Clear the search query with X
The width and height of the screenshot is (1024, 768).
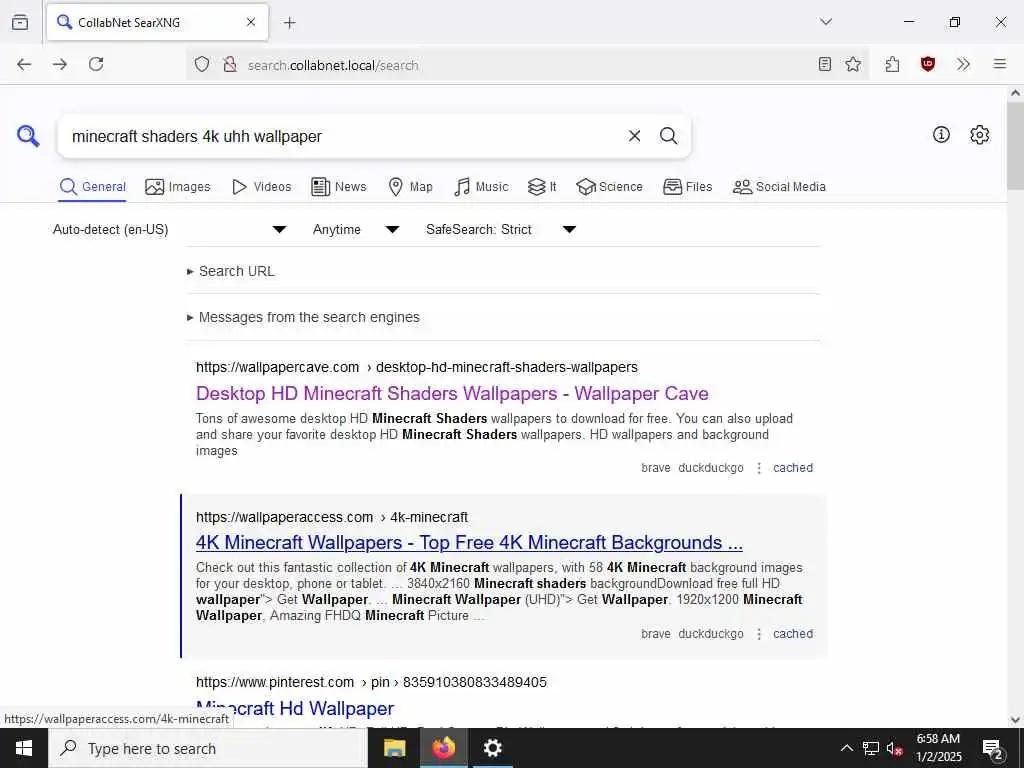[x=634, y=136]
